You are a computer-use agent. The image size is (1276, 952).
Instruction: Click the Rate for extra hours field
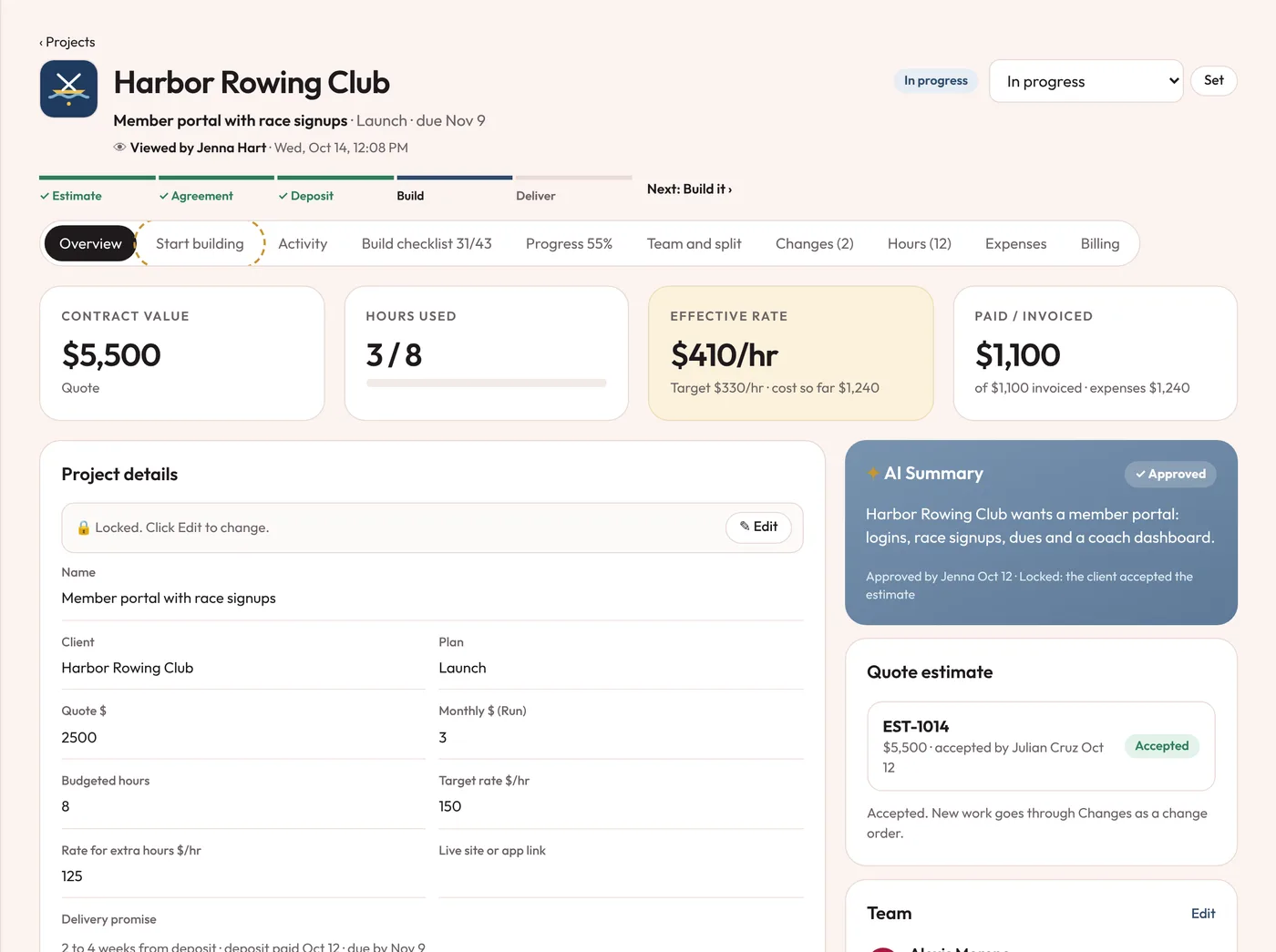coord(243,876)
